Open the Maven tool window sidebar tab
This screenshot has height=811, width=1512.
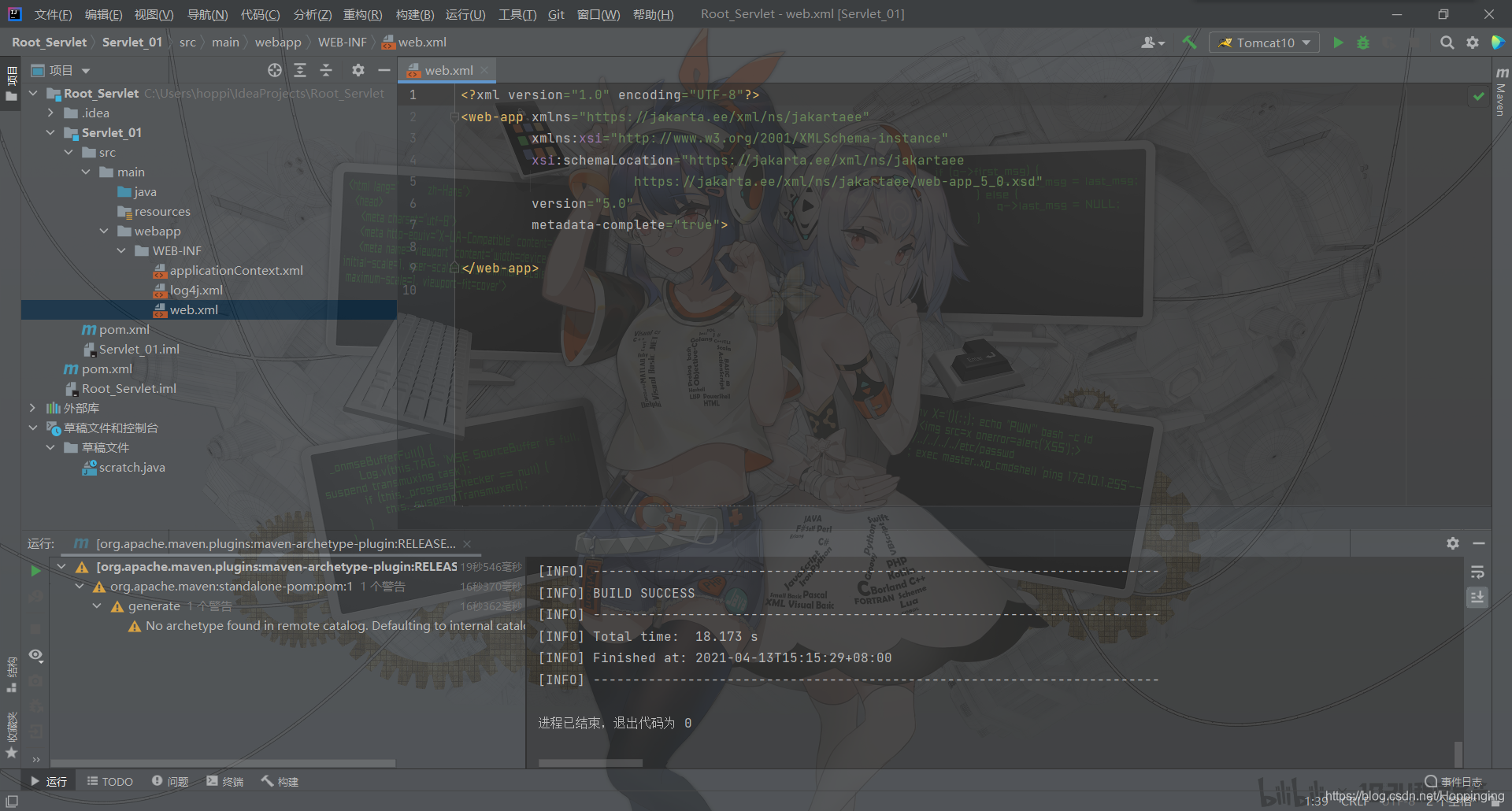(1501, 92)
